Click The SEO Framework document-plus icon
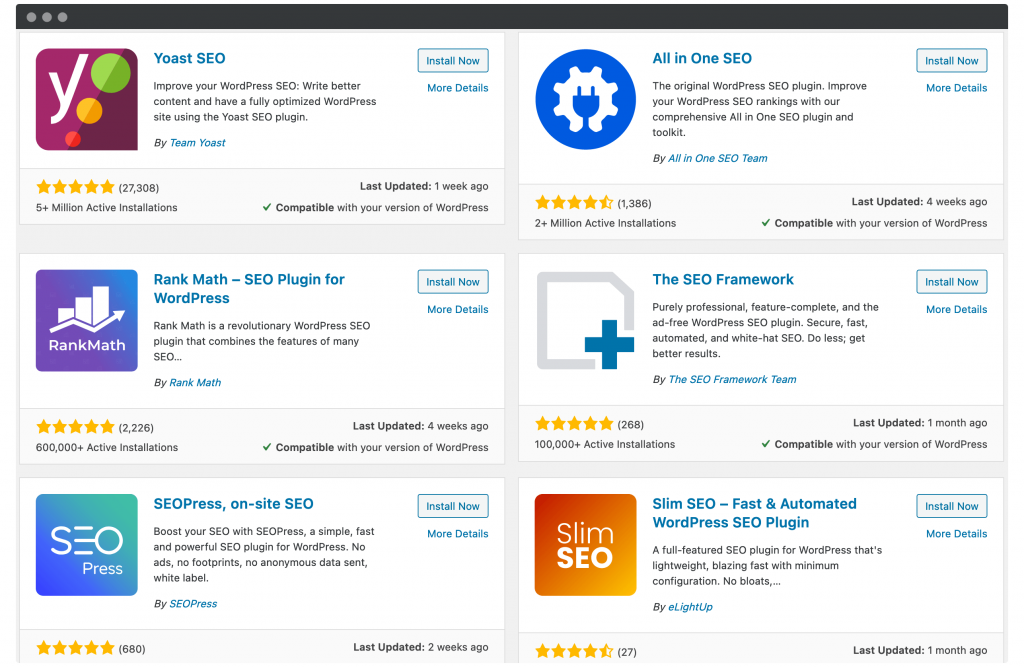 pyautogui.click(x=585, y=321)
